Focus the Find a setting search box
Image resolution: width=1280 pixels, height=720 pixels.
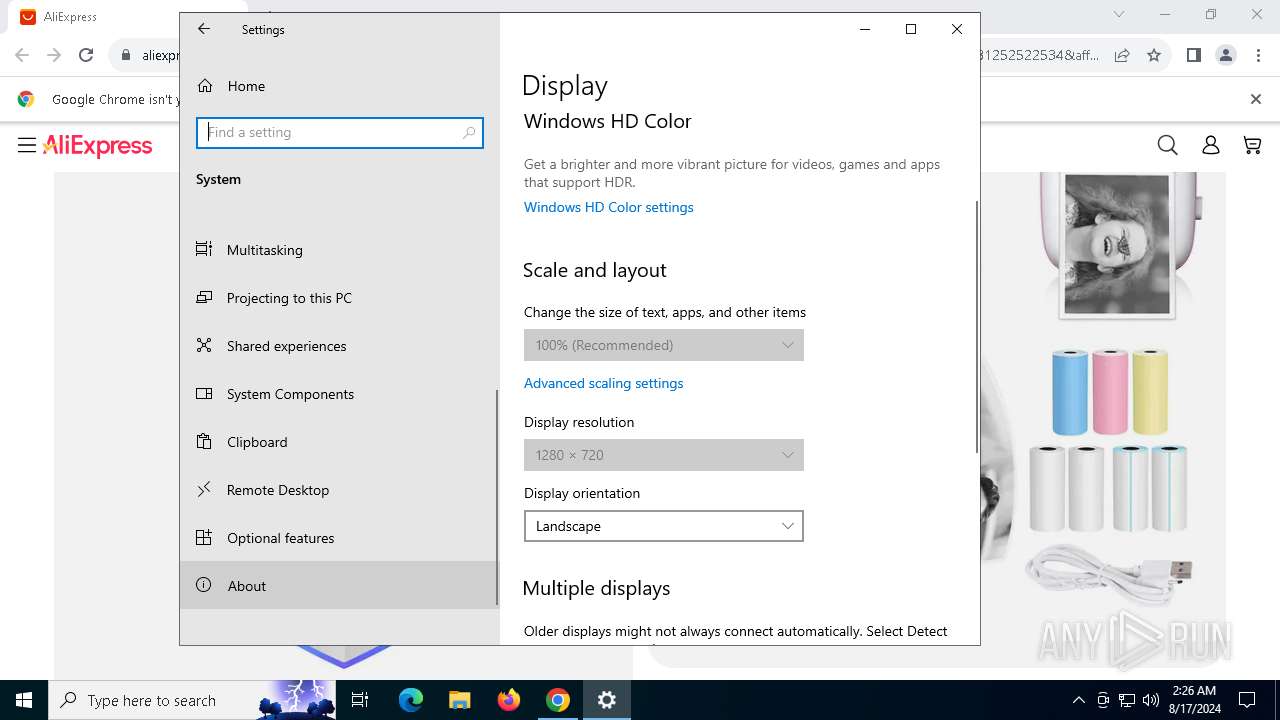tap(340, 132)
